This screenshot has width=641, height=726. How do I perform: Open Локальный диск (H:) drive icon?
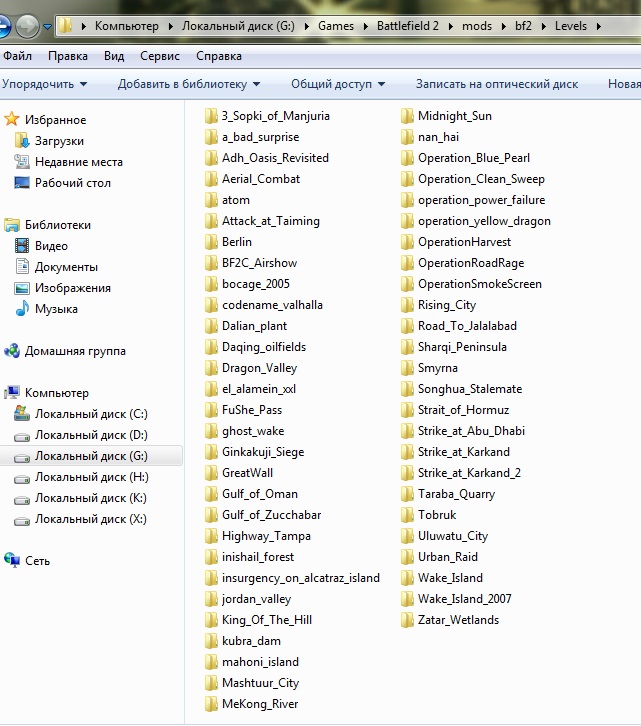(x=22, y=478)
